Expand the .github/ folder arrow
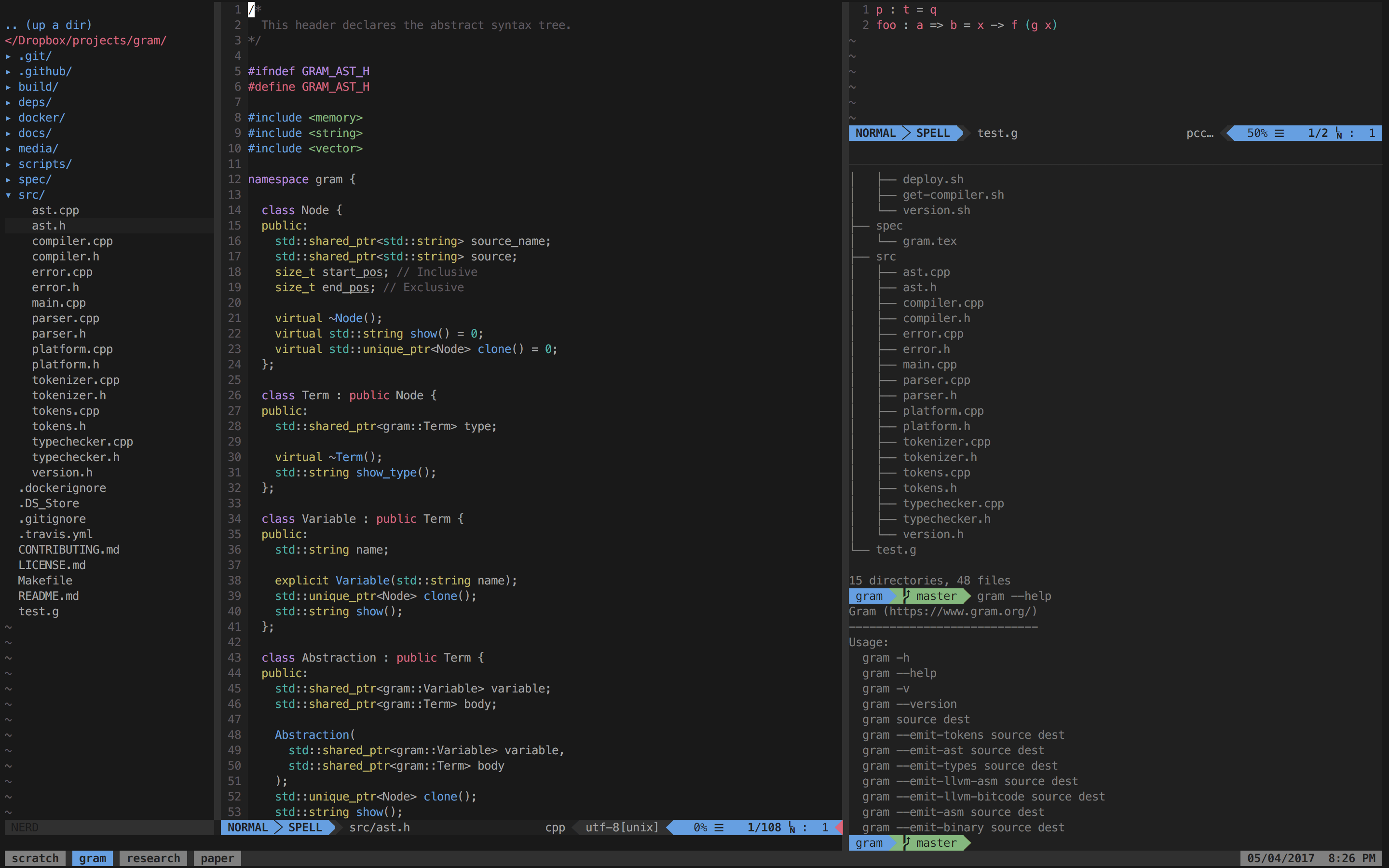 (8, 72)
